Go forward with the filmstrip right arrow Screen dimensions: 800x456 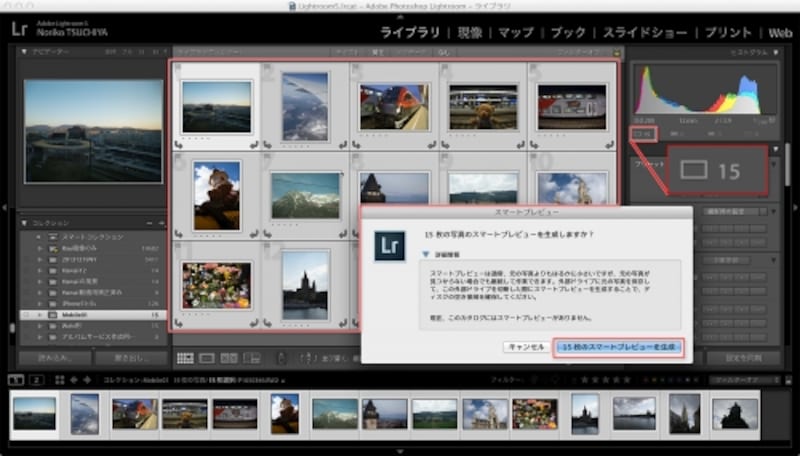coord(87,380)
